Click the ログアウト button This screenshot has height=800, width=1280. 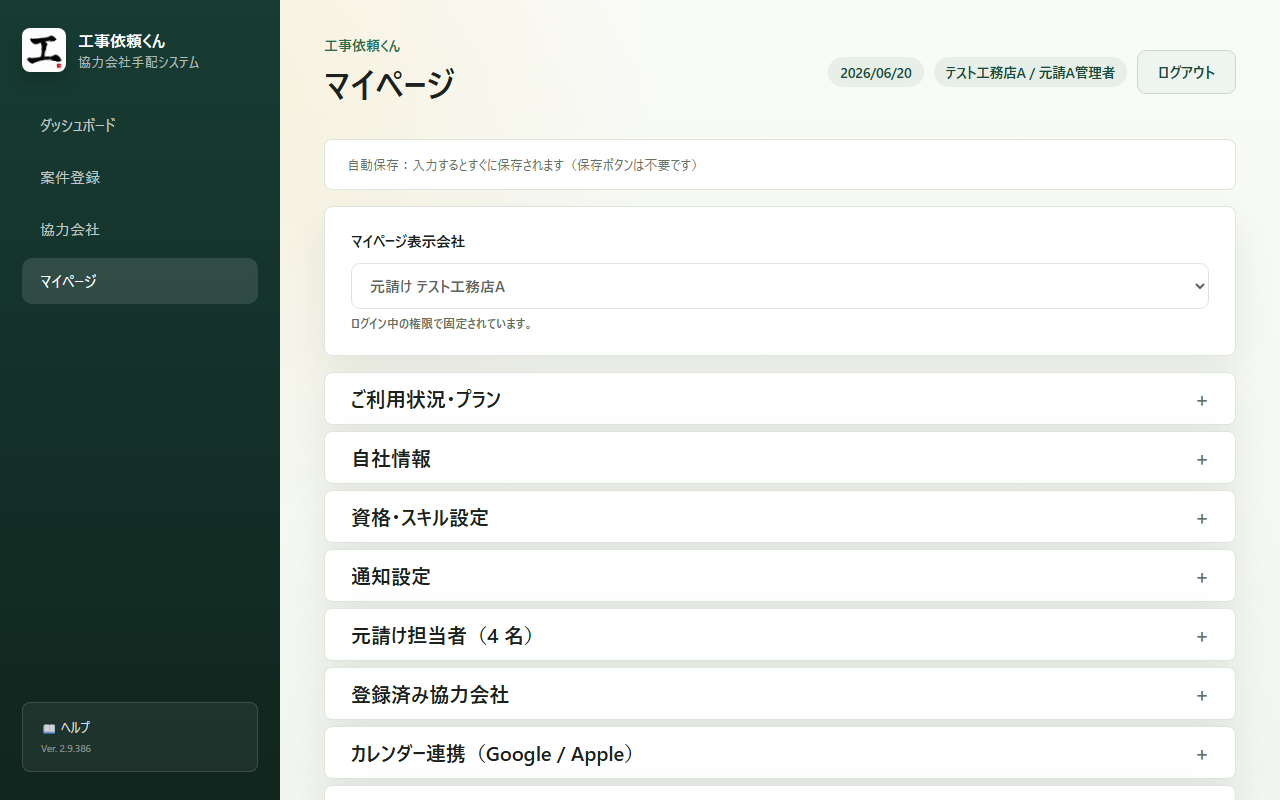coord(1186,72)
